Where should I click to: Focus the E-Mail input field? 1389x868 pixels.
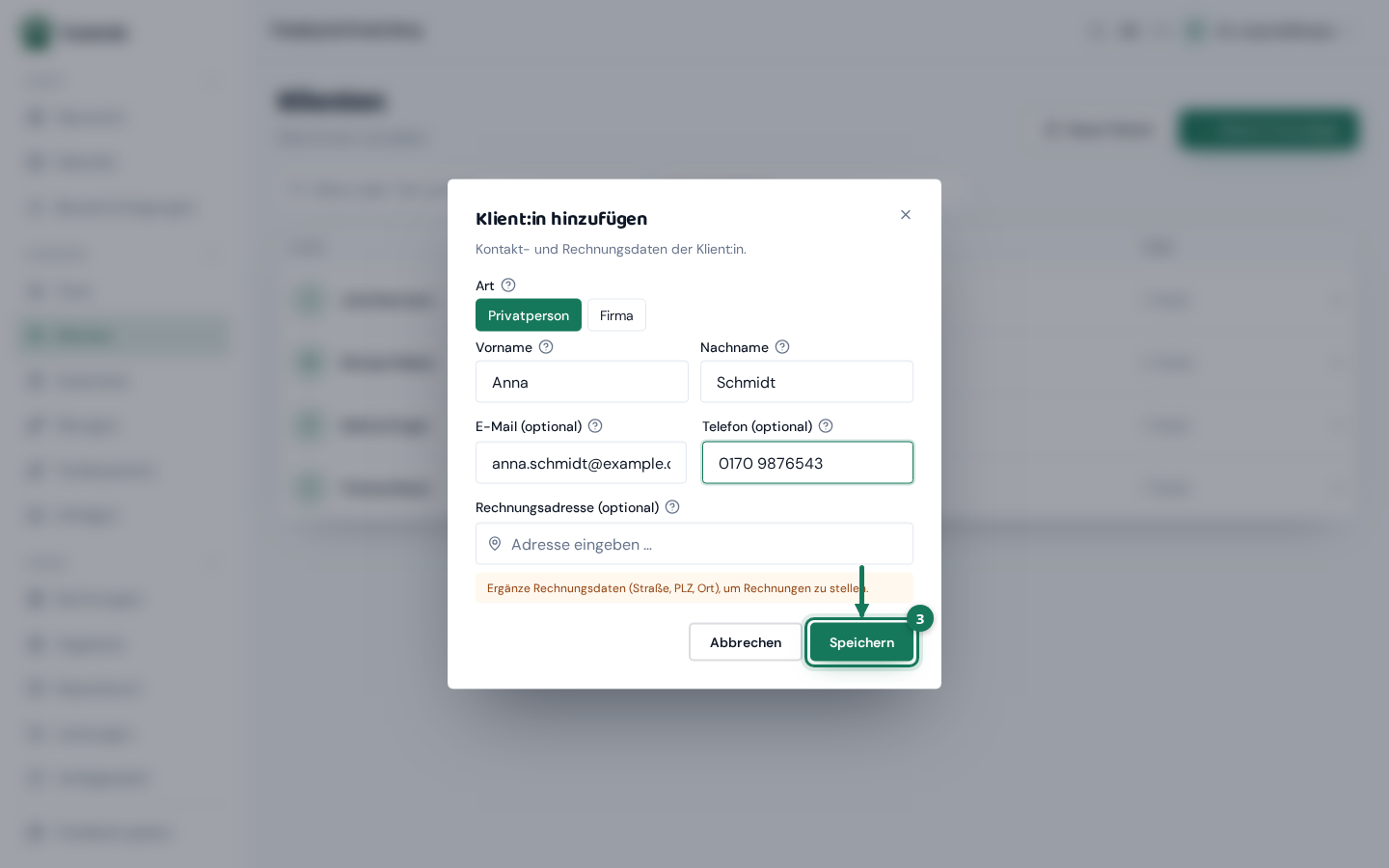(581, 463)
